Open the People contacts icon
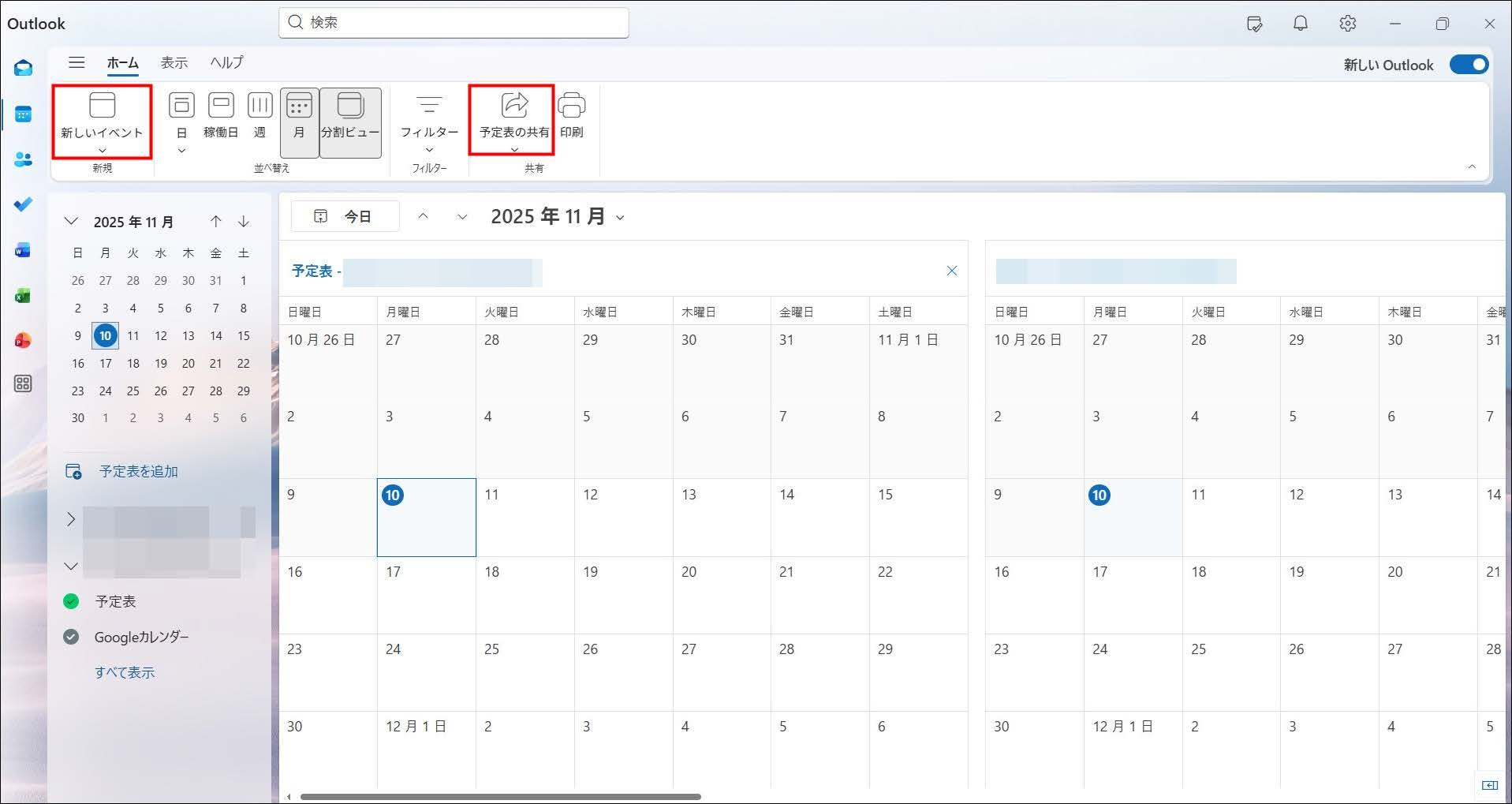 [x=23, y=159]
